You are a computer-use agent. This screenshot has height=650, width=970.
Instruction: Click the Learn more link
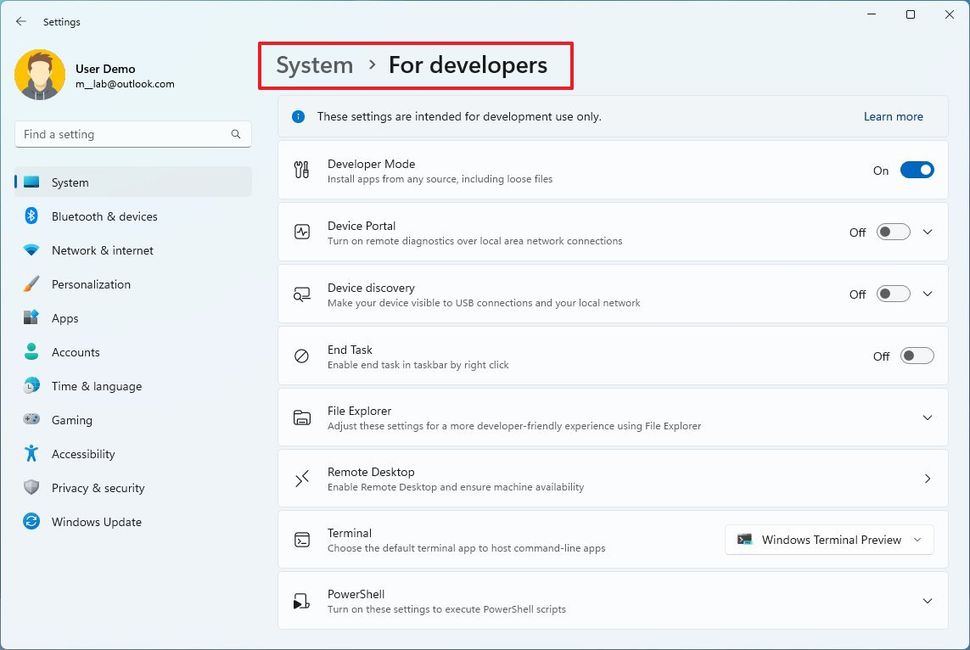tap(893, 116)
